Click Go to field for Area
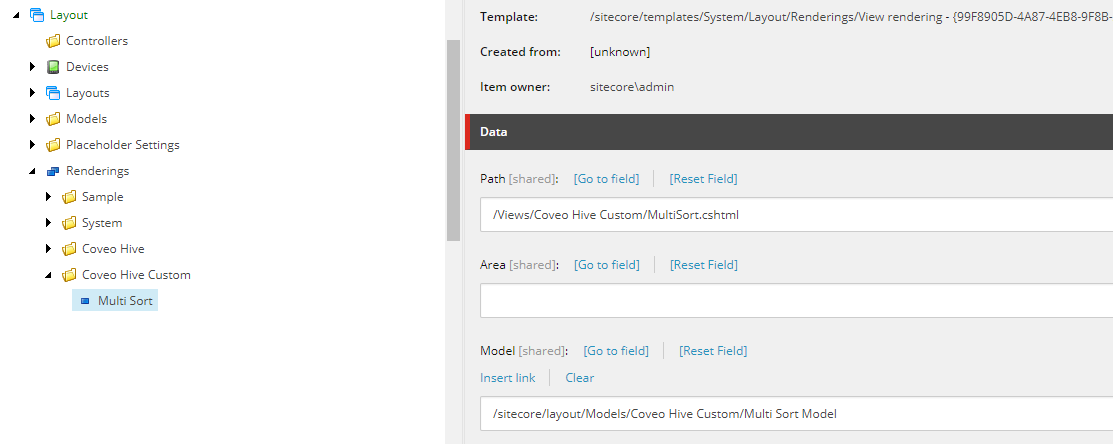The image size is (1113, 444). pyautogui.click(x=606, y=265)
